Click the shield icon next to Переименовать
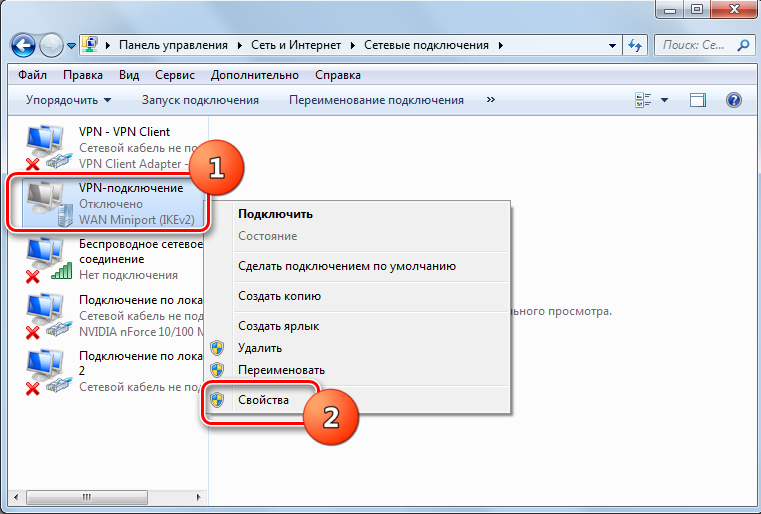The width and height of the screenshot is (761, 514). click(217, 370)
